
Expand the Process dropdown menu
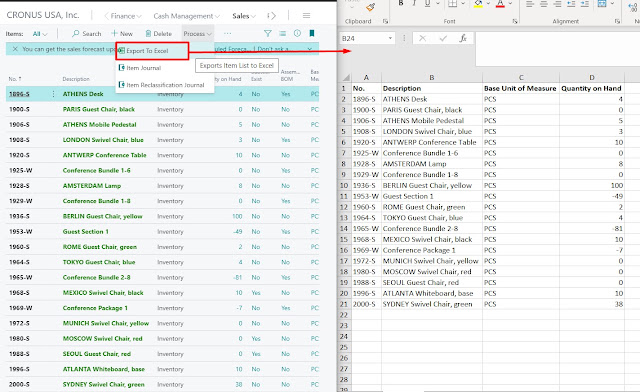[198, 34]
